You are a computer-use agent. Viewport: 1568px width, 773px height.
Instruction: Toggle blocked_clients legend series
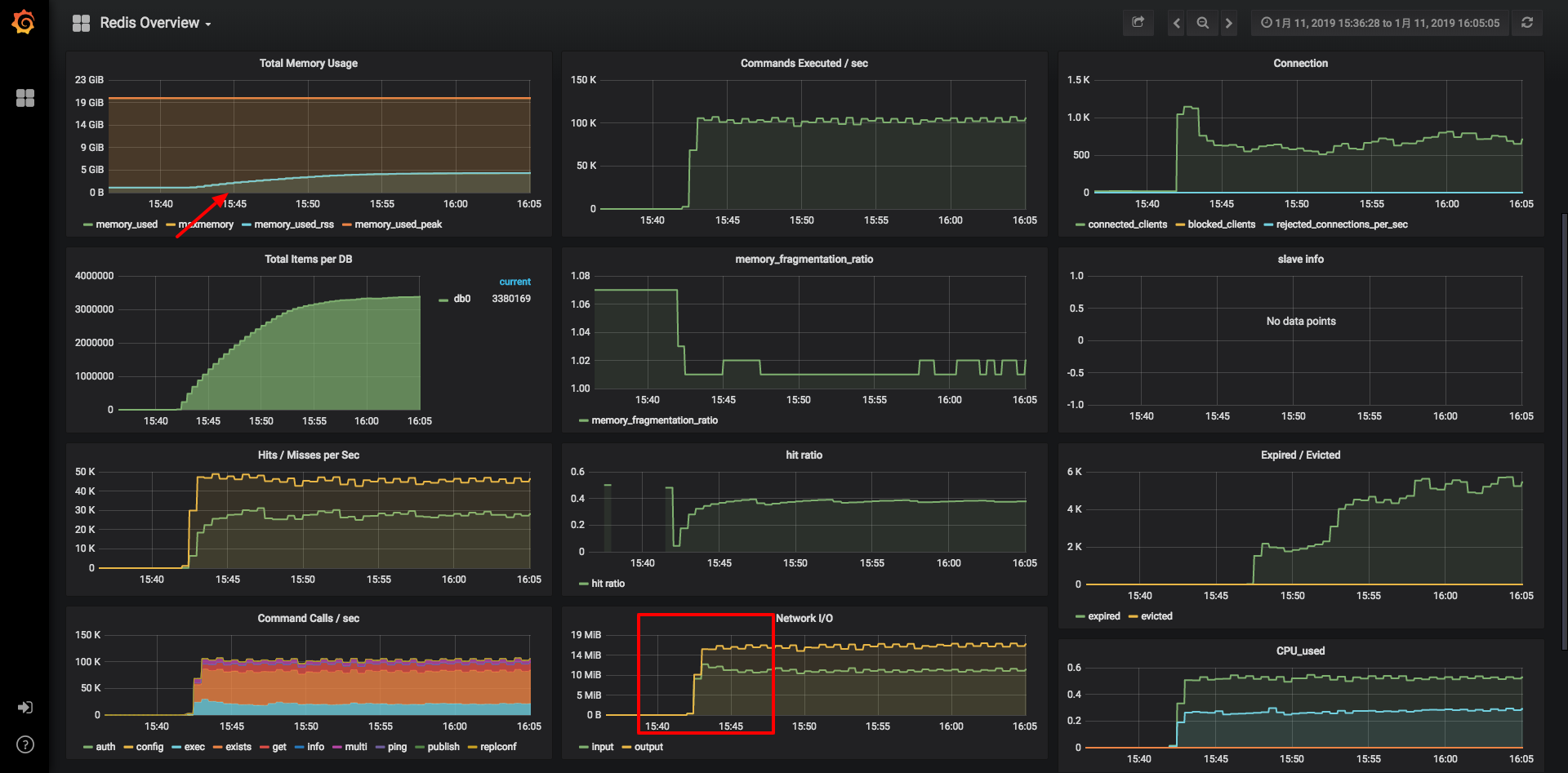click(1222, 224)
